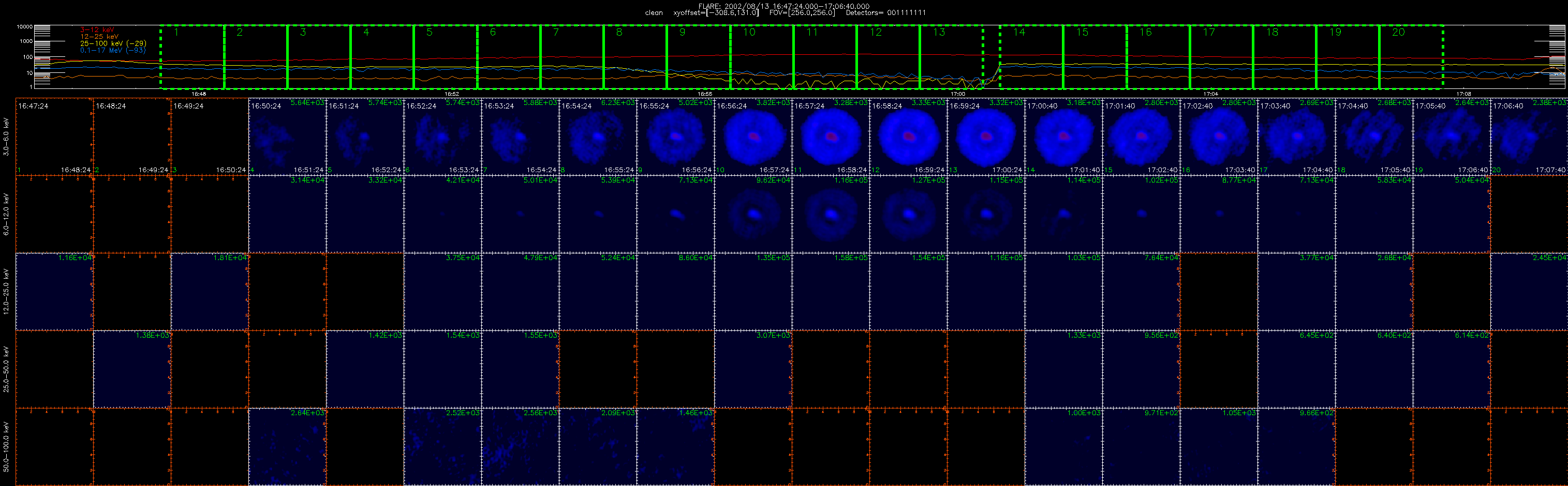This screenshot has width=1568, height=486.
Task: Click the FLARE 2002/08/13 title text
Action: click(784, 6)
